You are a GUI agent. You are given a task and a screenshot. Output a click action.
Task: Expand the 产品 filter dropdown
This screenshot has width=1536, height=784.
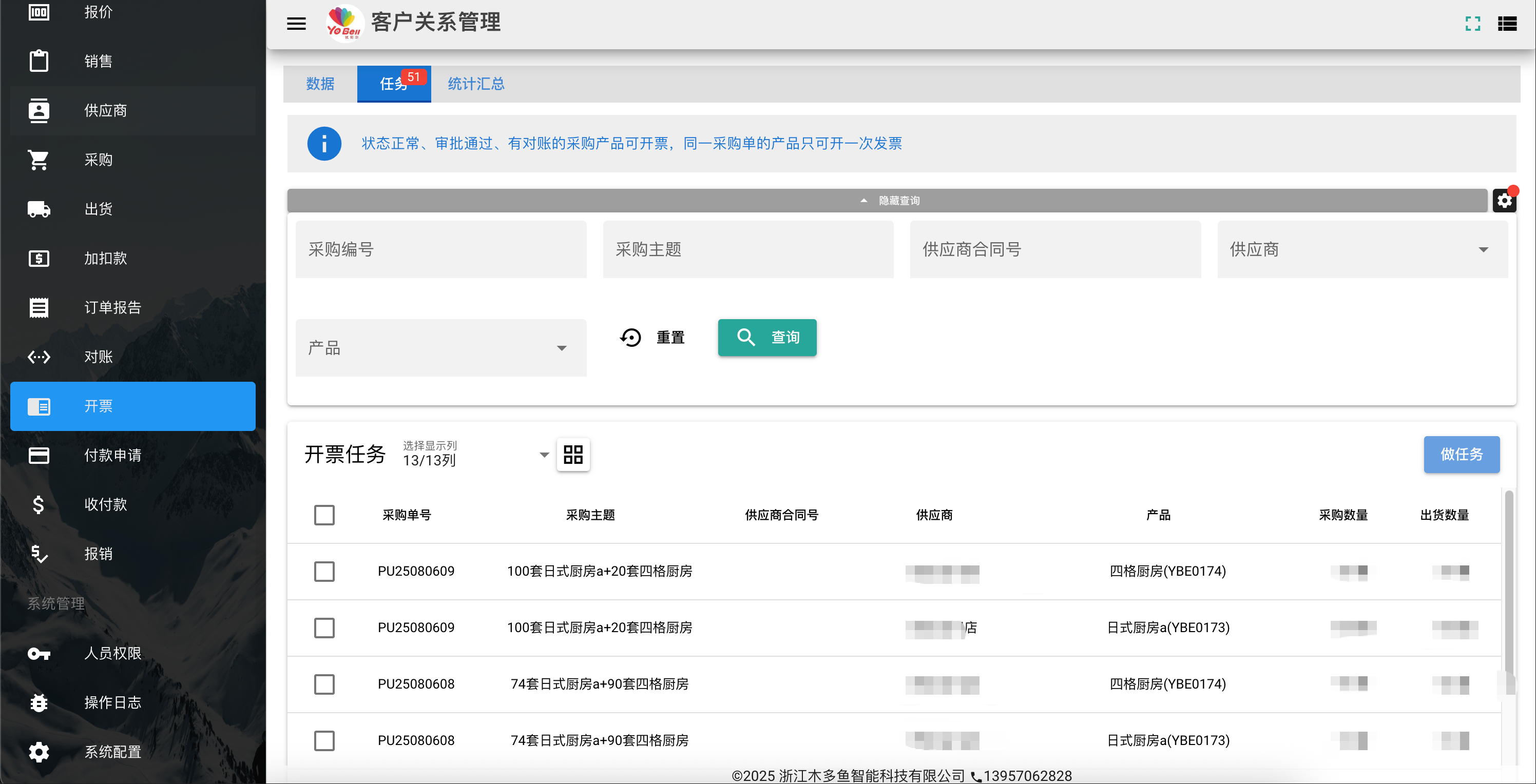tap(440, 348)
